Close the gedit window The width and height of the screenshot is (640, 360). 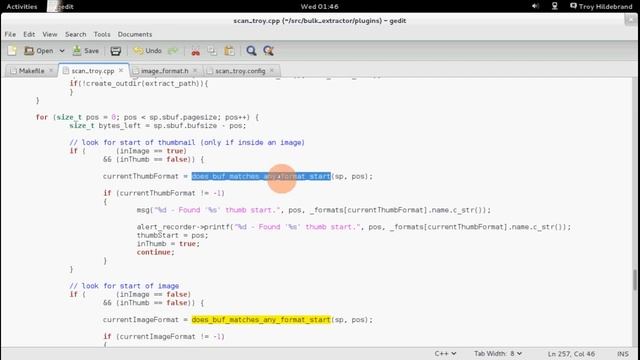[x=631, y=20]
